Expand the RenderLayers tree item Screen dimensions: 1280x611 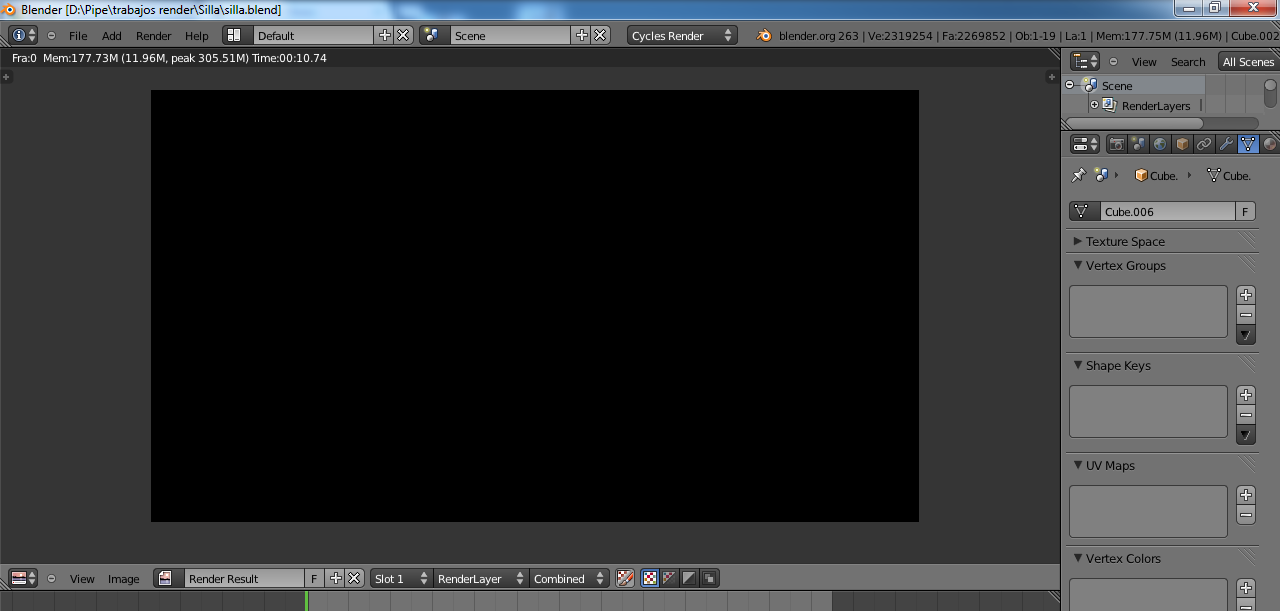(1094, 105)
